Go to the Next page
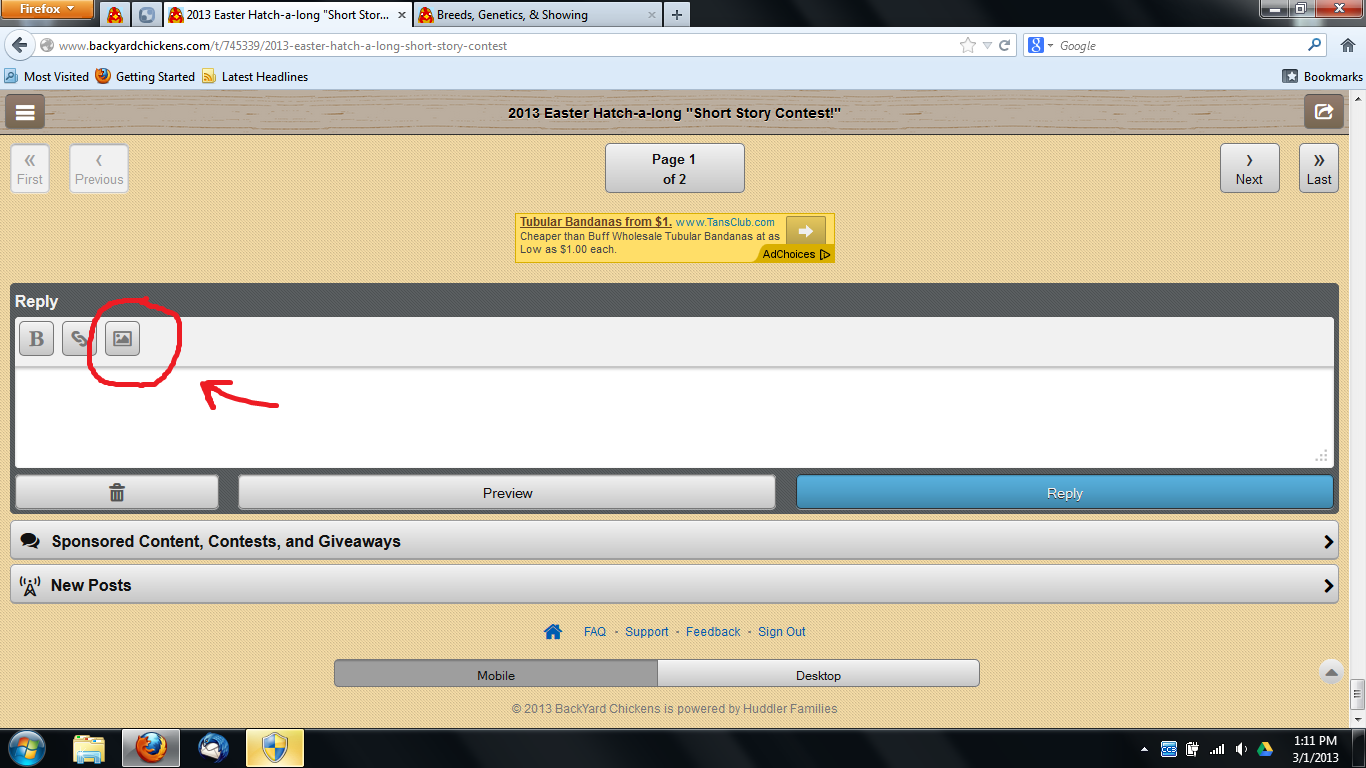 click(1249, 168)
